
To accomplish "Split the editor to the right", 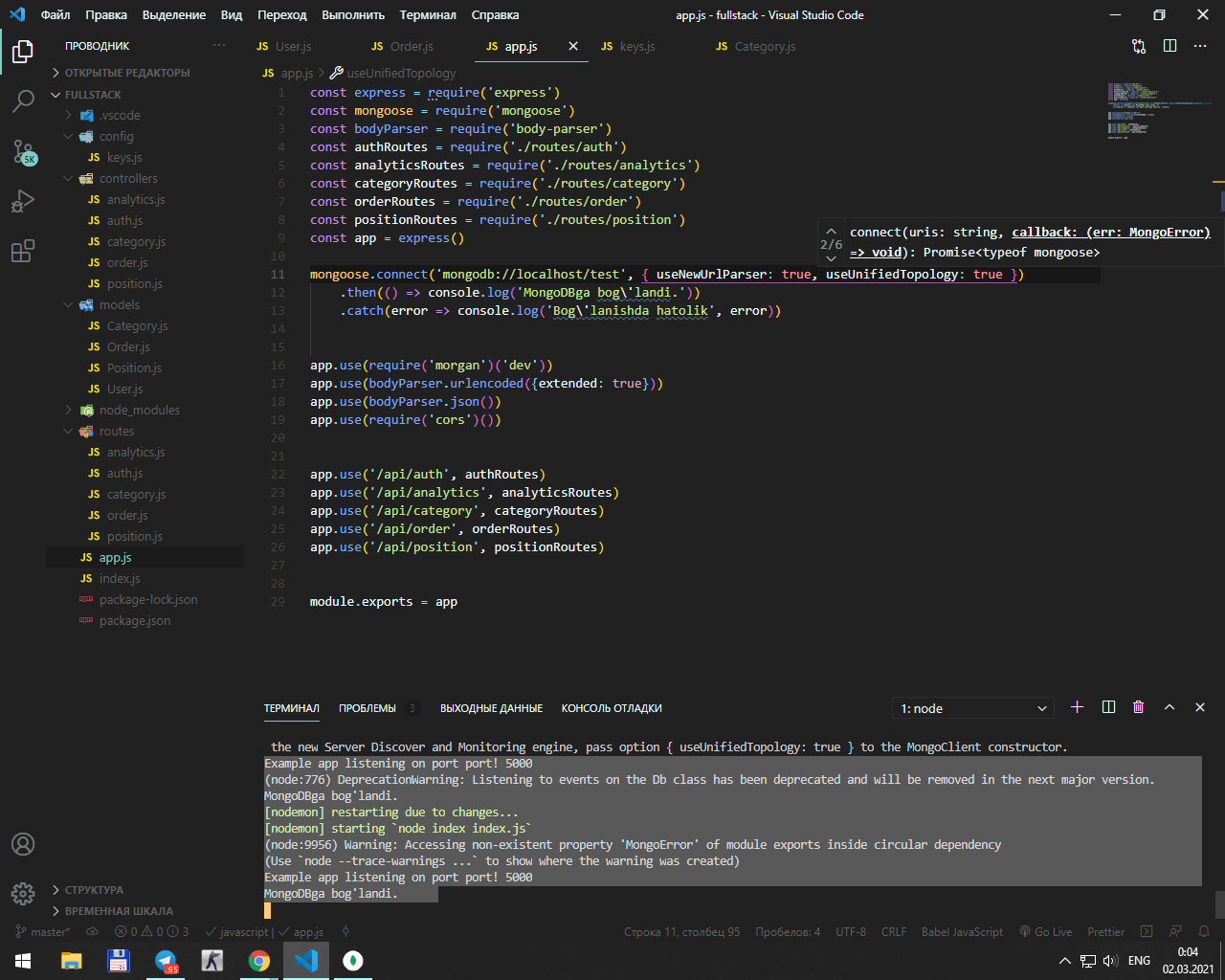I will (1169, 46).
